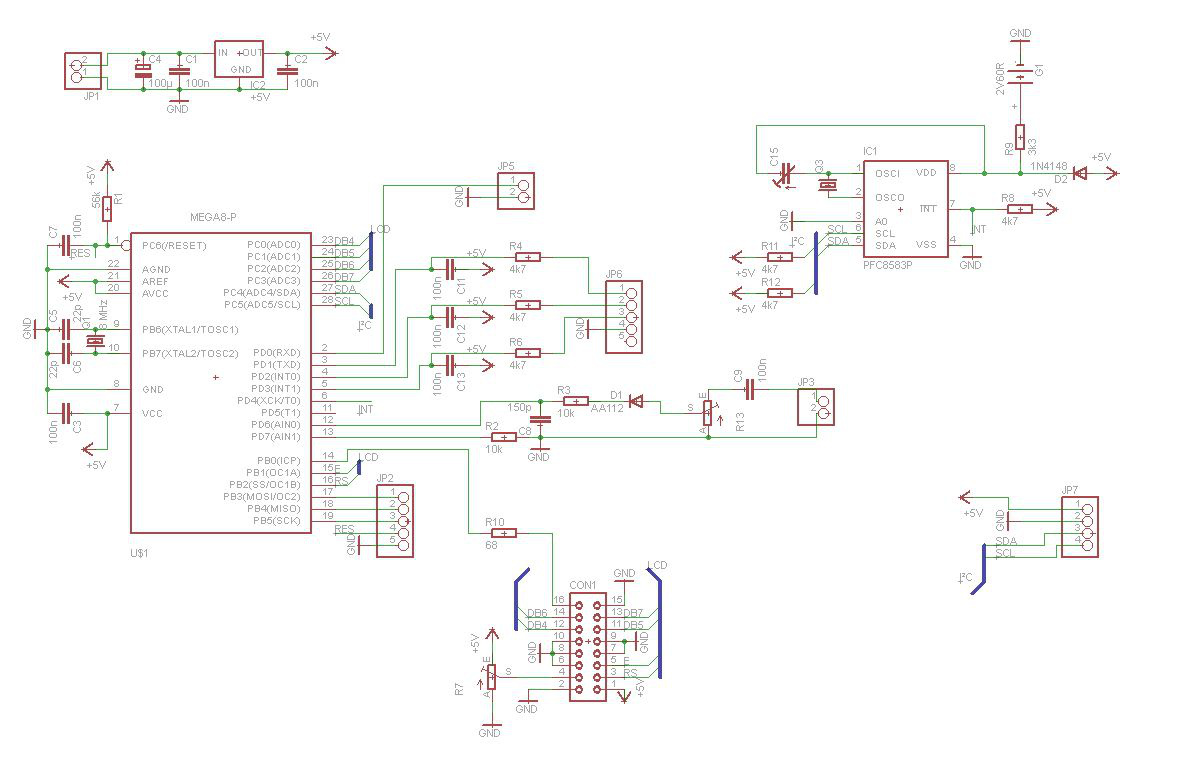The height and width of the screenshot is (782, 1178).
Task: Click the AA112 diode value text
Action: tap(607, 409)
